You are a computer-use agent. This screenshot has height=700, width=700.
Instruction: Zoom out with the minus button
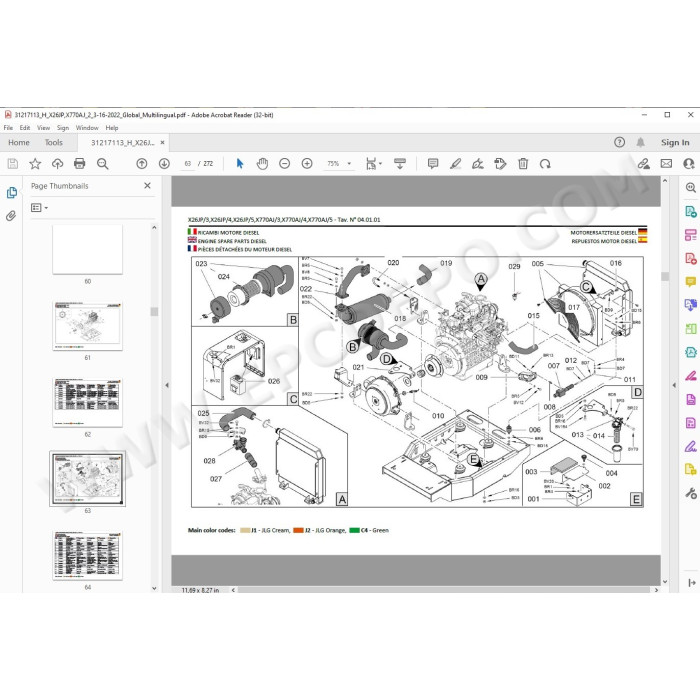284,164
